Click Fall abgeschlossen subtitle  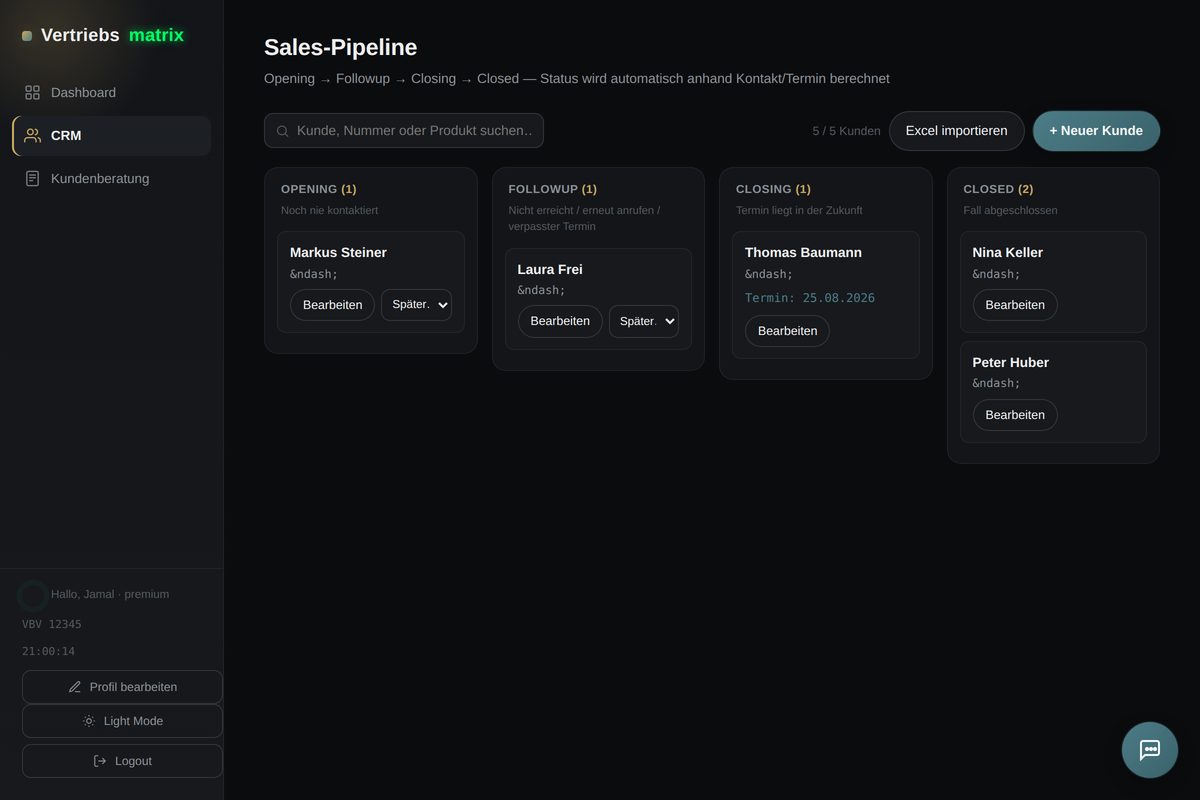click(1010, 210)
